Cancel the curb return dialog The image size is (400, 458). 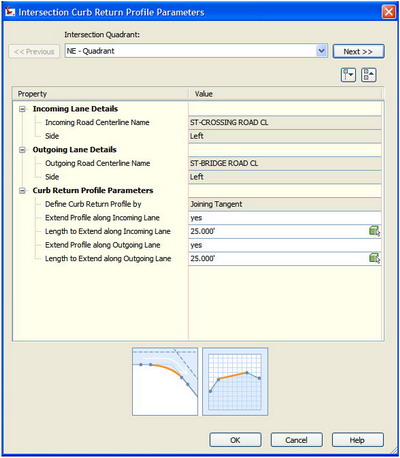tap(296, 440)
